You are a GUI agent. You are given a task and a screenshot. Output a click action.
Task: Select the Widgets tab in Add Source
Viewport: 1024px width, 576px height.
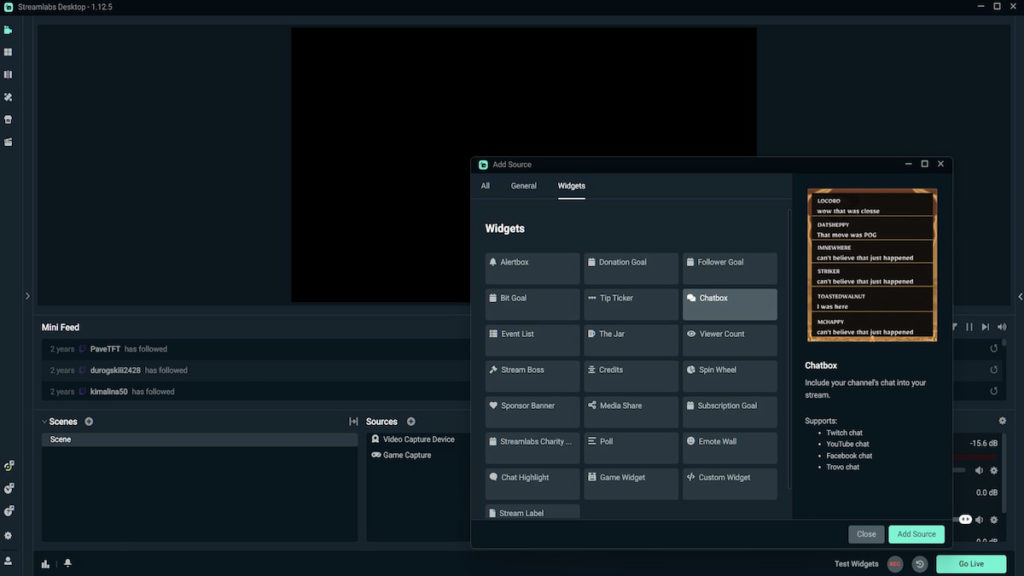pyautogui.click(x=571, y=186)
